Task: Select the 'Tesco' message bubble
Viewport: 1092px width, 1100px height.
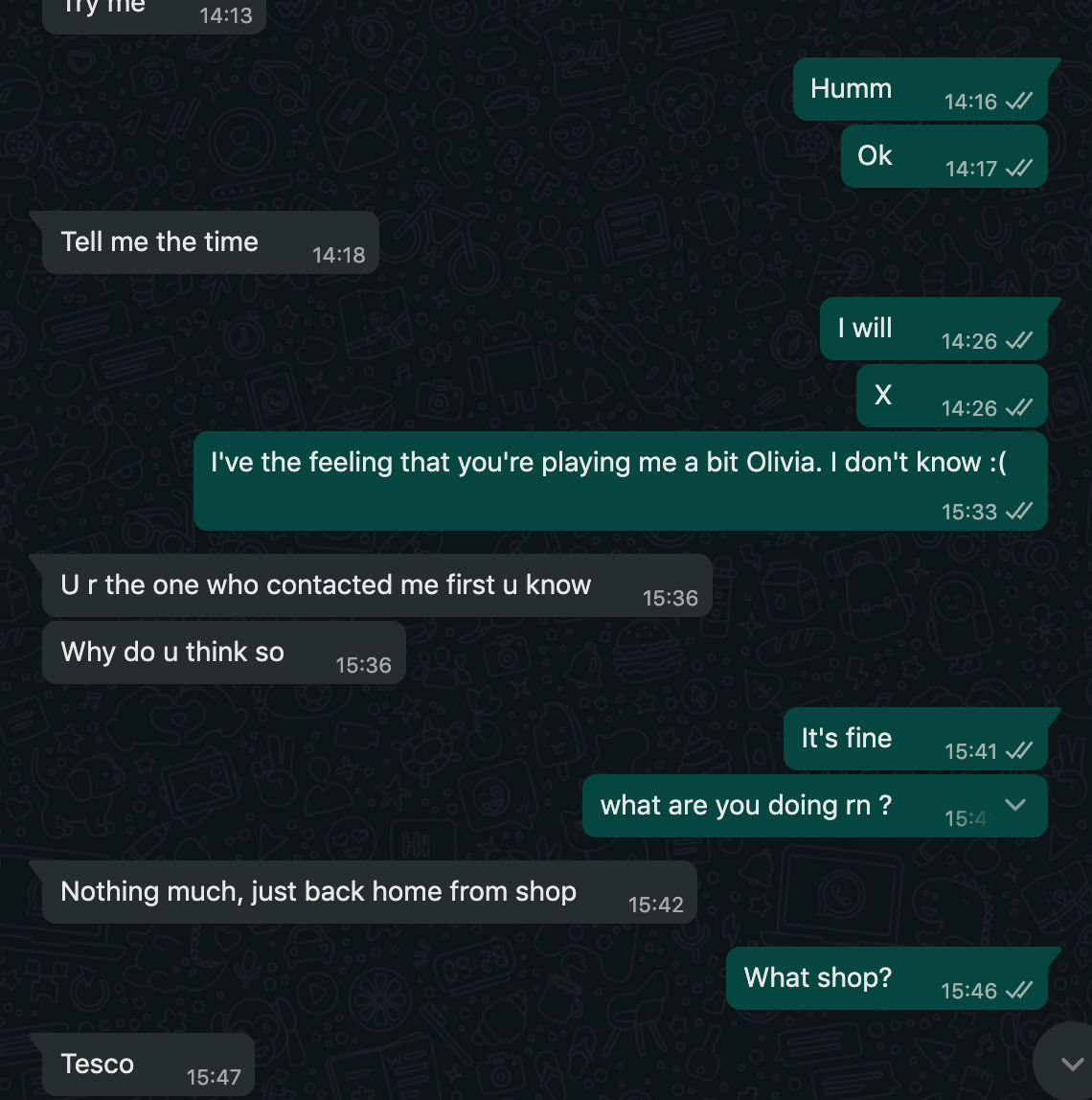Action: coord(148,1065)
